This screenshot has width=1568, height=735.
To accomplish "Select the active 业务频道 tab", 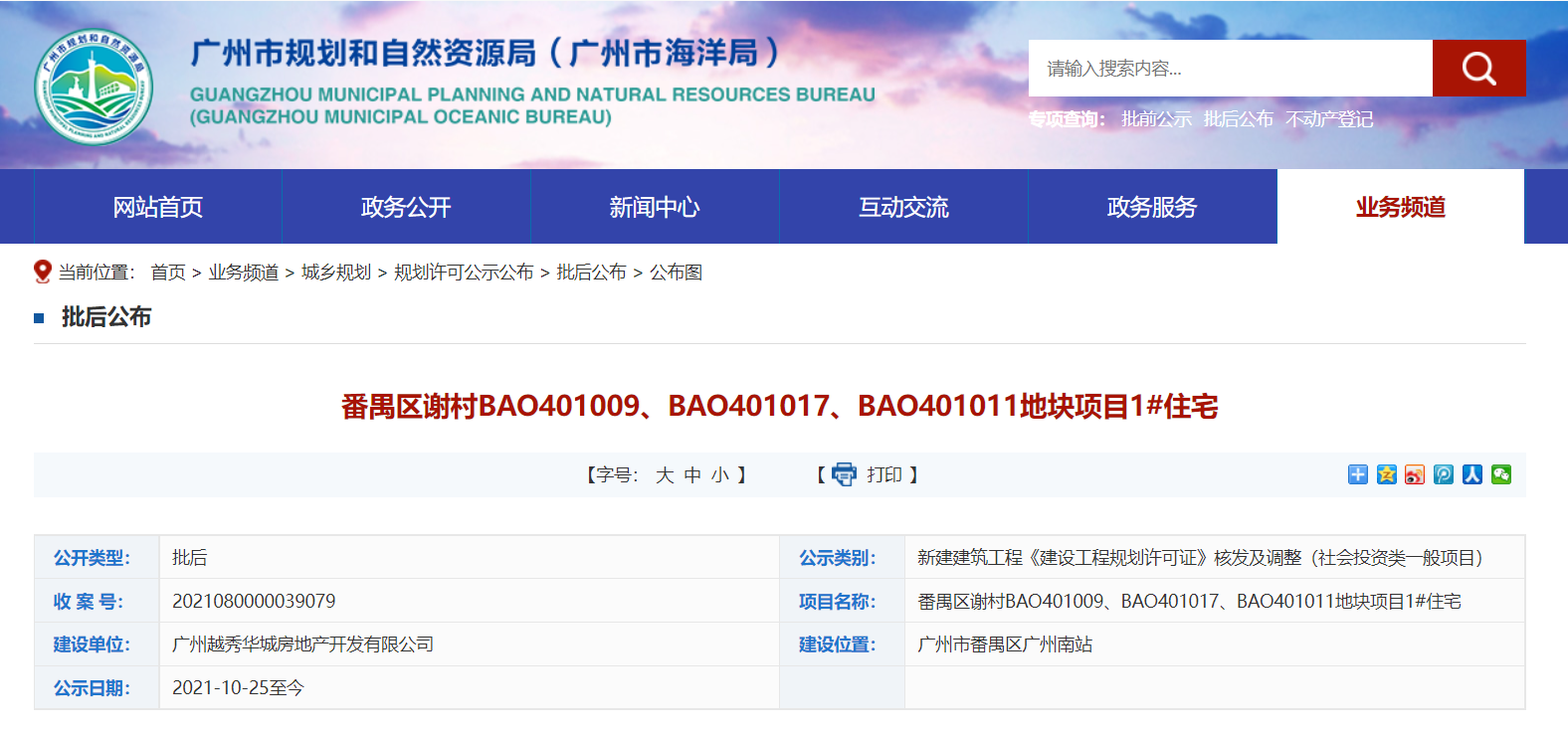I will pyautogui.click(x=1401, y=207).
